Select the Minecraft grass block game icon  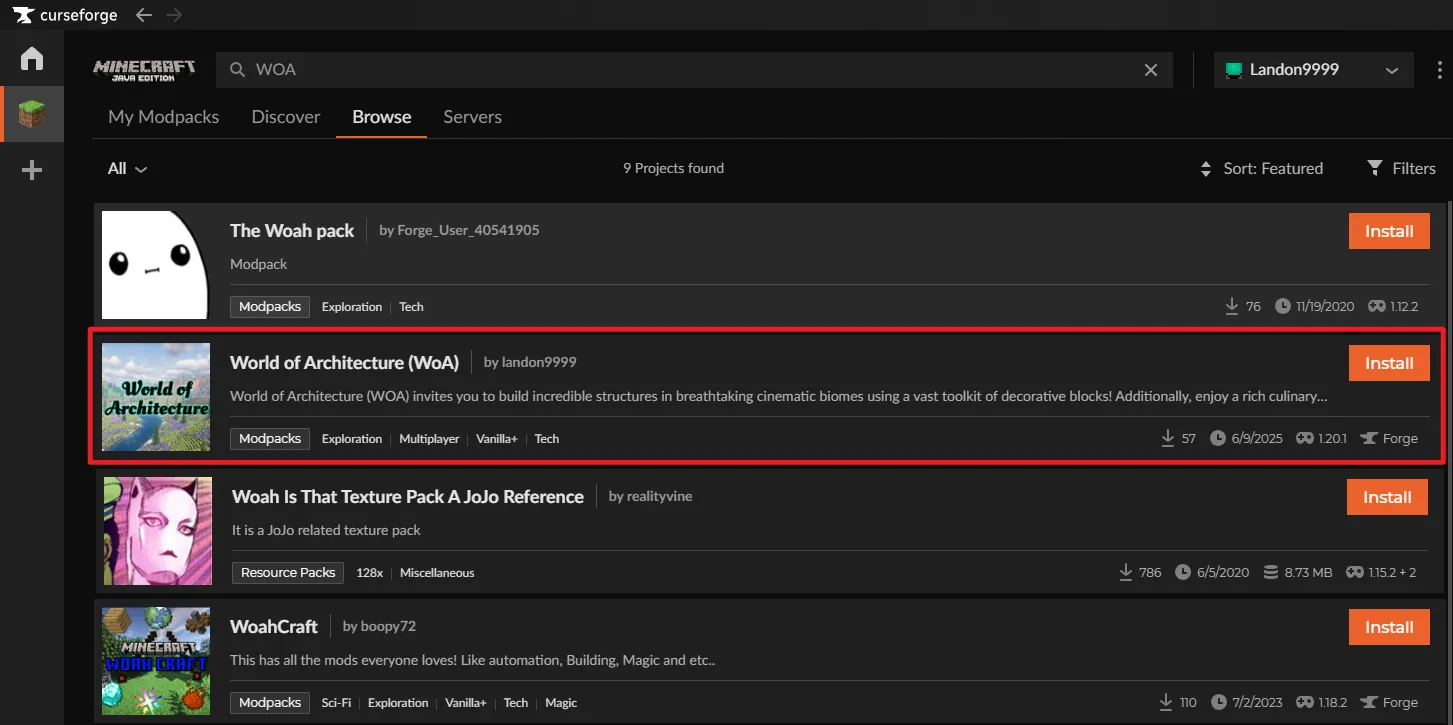coord(32,114)
